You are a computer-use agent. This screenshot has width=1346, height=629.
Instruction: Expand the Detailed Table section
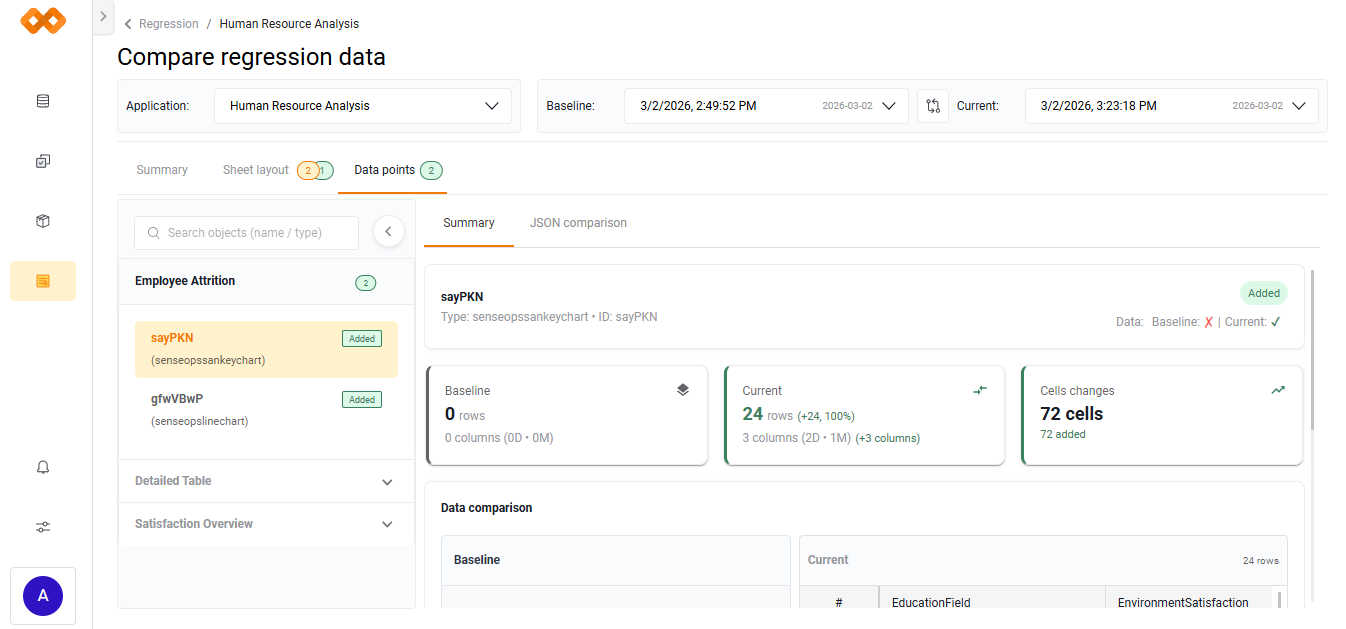click(x=265, y=481)
